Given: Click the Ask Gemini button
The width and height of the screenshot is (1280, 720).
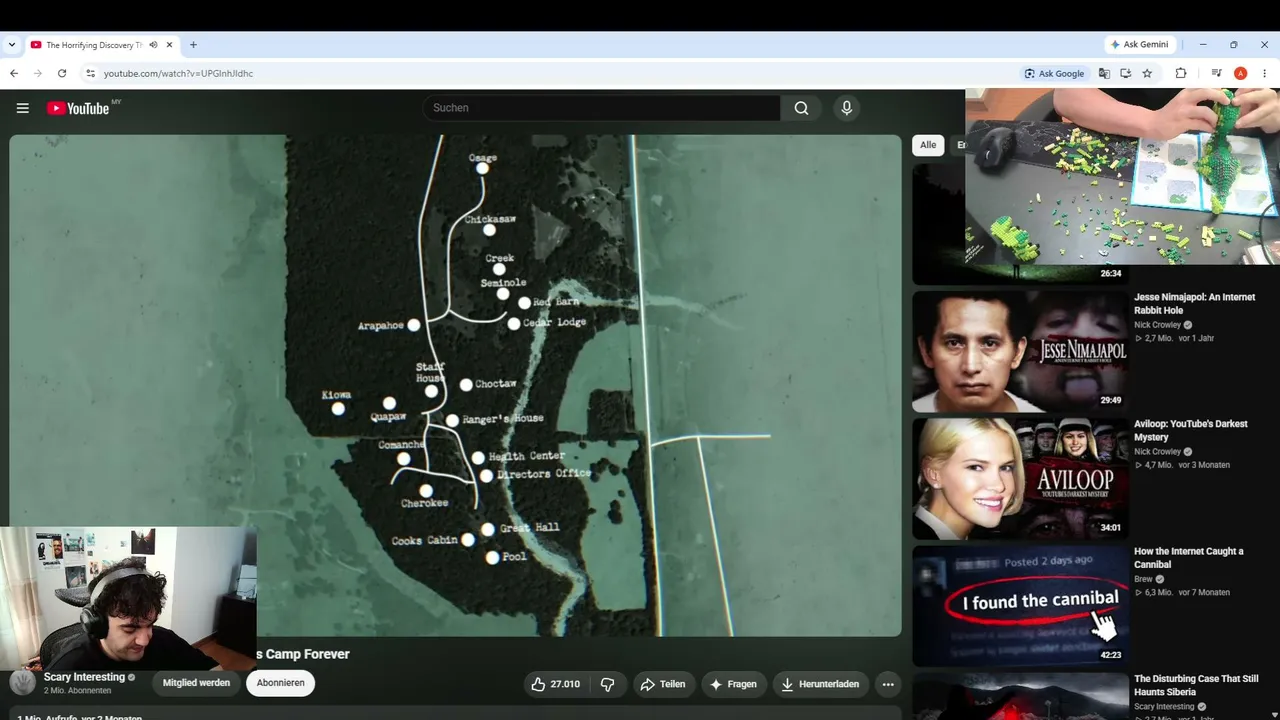Looking at the screenshot, I should (x=1140, y=45).
